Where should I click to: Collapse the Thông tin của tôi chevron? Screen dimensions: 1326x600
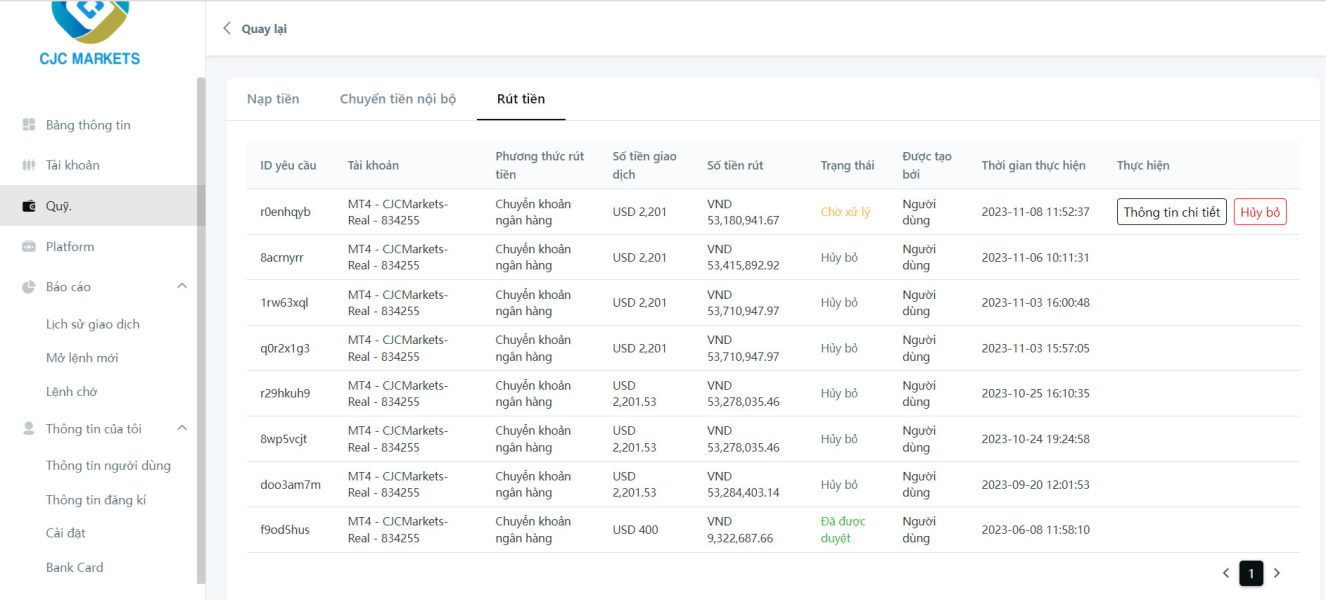(182, 428)
